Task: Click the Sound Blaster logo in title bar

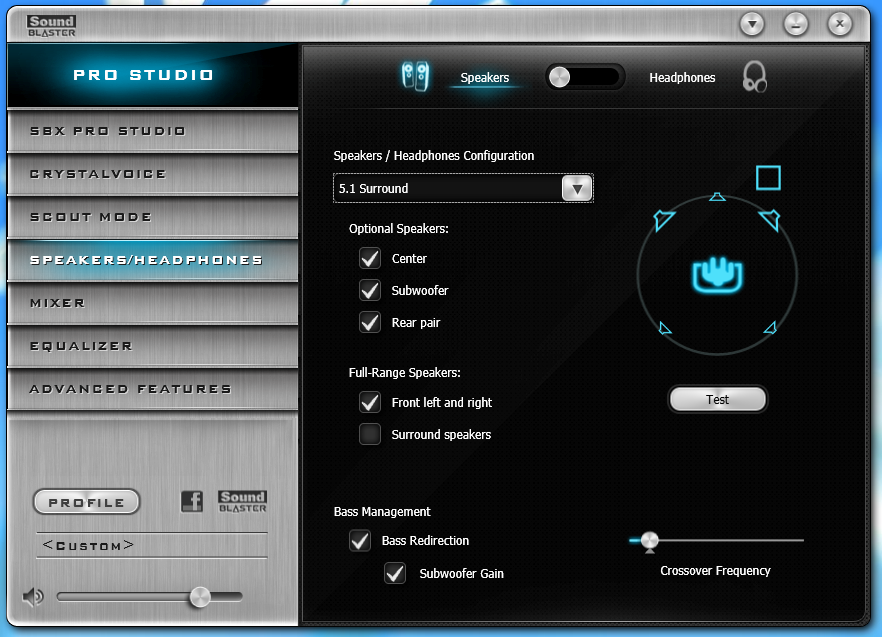Action: [x=51, y=26]
